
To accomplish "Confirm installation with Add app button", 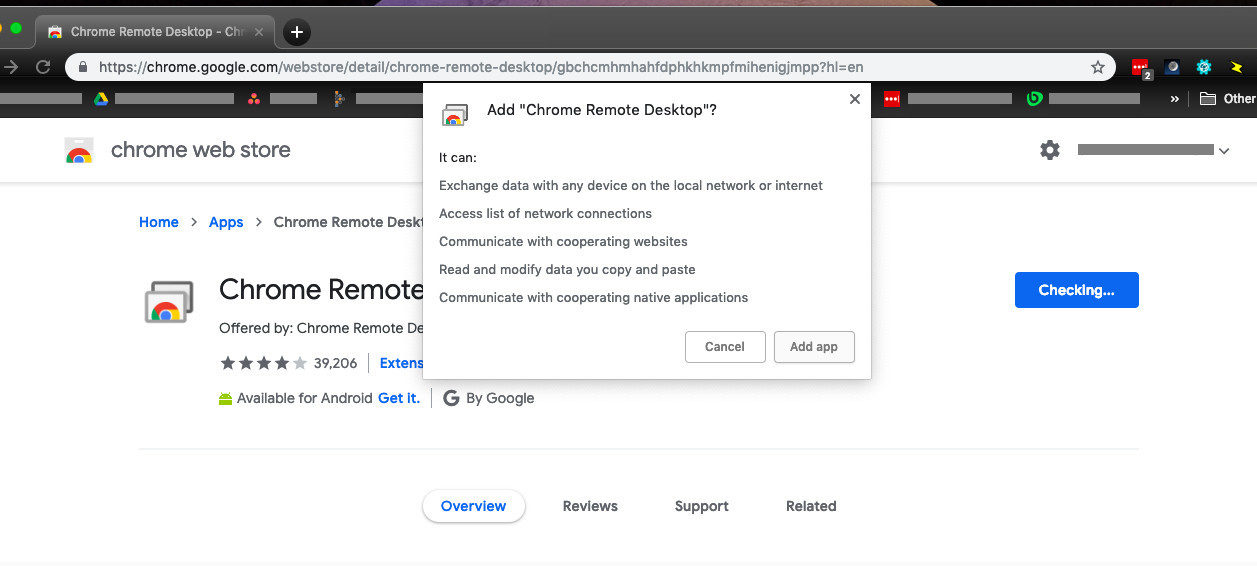I will point(814,347).
